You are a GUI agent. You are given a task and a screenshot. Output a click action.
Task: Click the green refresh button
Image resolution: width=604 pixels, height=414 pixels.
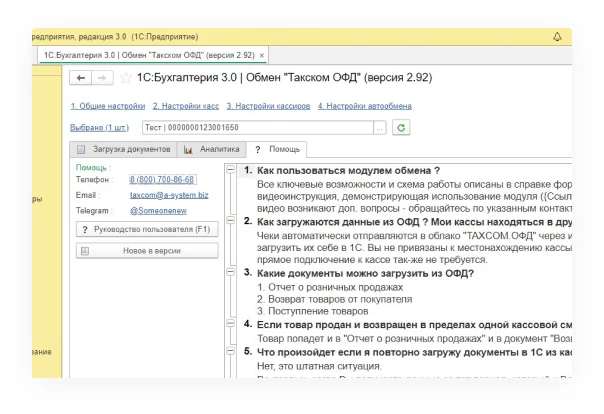tap(401, 127)
